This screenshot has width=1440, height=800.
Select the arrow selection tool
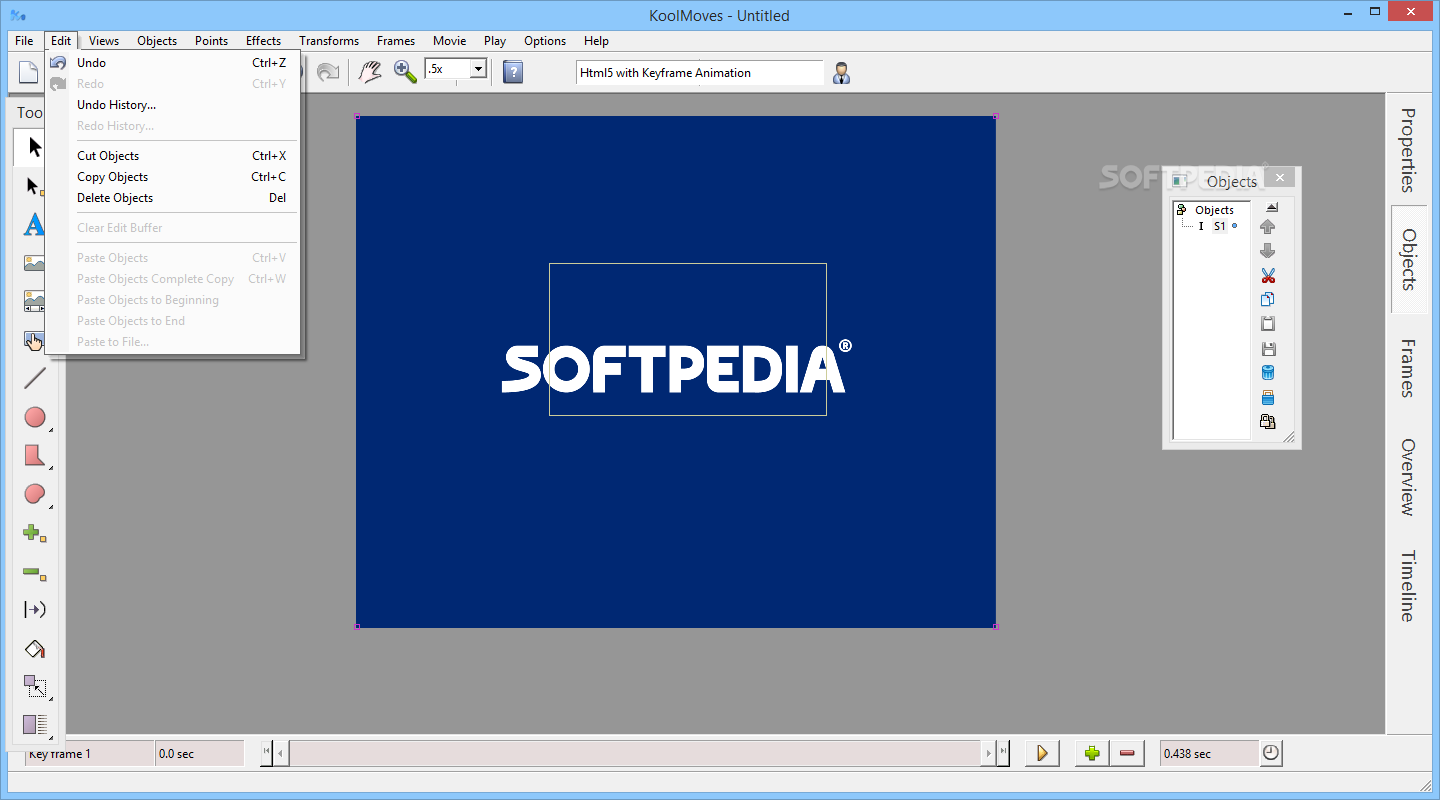35,147
